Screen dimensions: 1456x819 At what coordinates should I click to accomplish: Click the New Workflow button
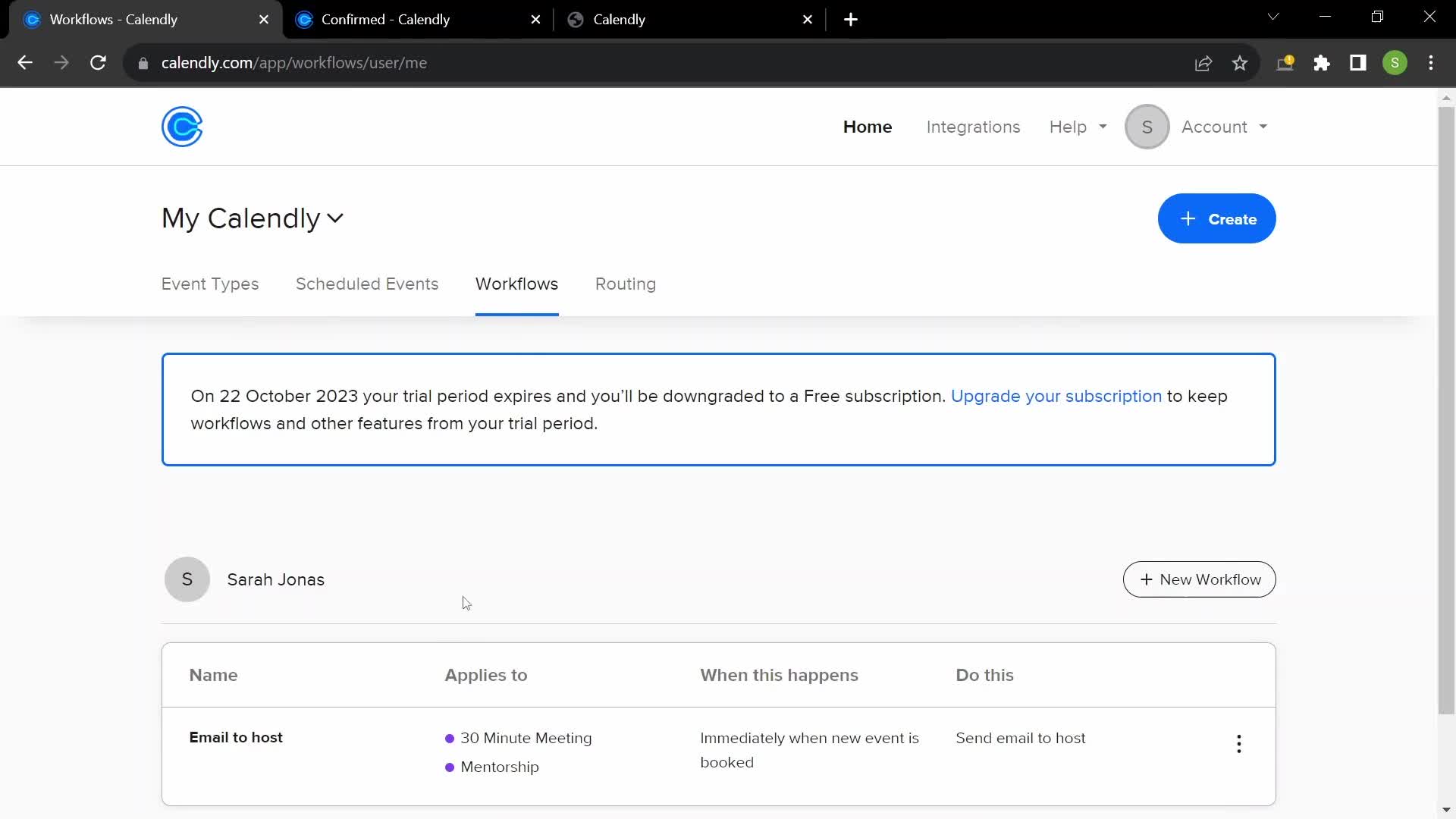tap(1199, 580)
